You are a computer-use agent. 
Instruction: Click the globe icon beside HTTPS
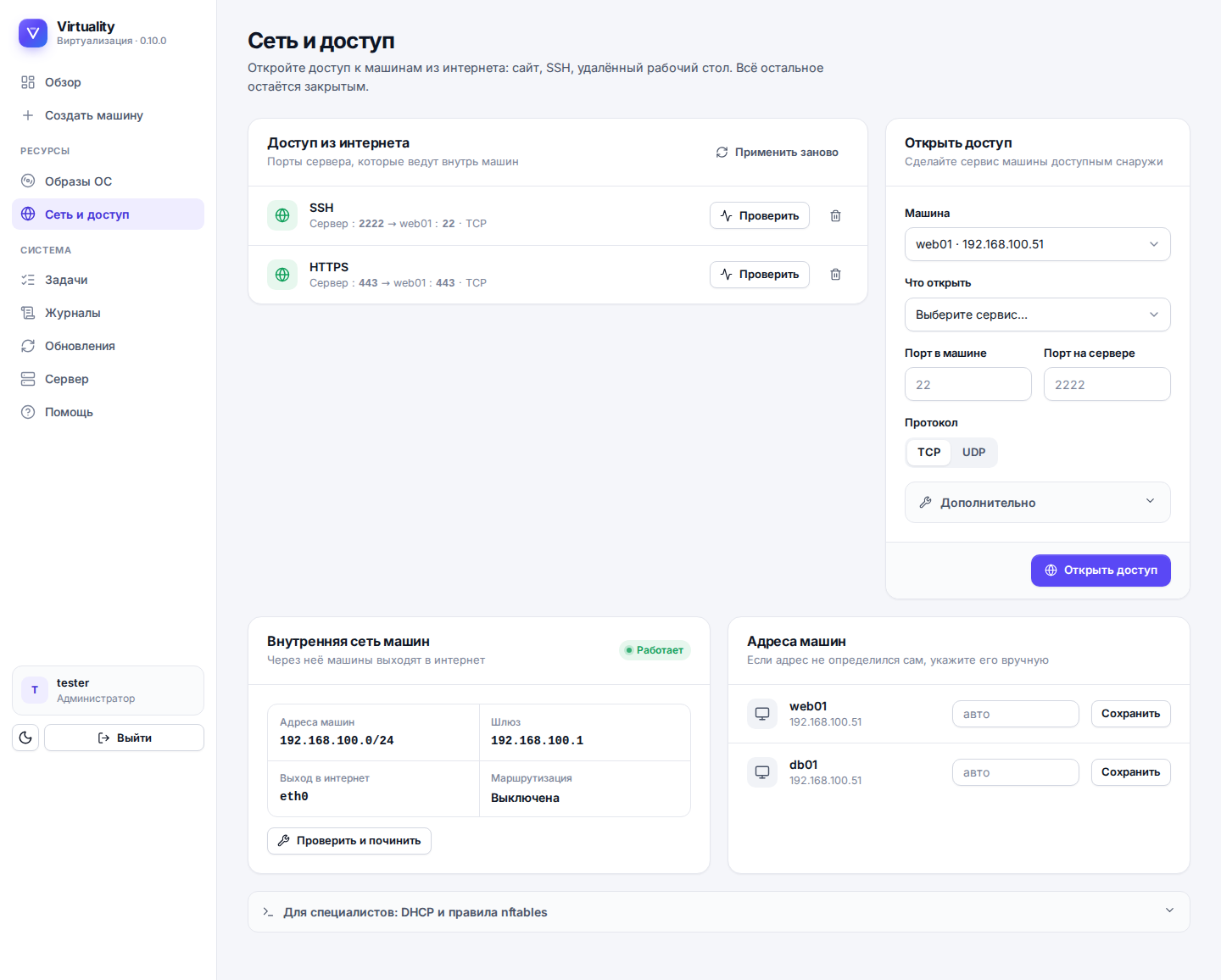point(282,275)
